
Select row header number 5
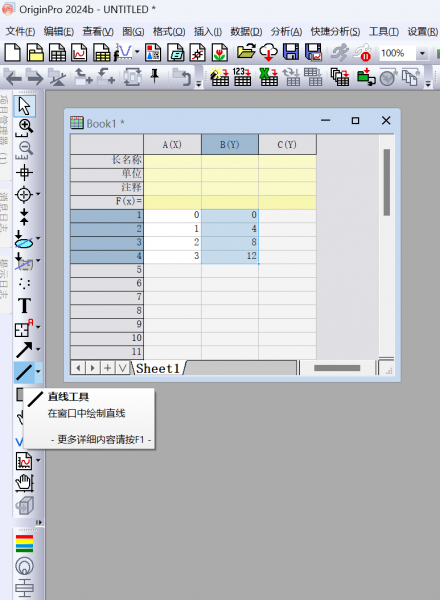click(x=107, y=270)
